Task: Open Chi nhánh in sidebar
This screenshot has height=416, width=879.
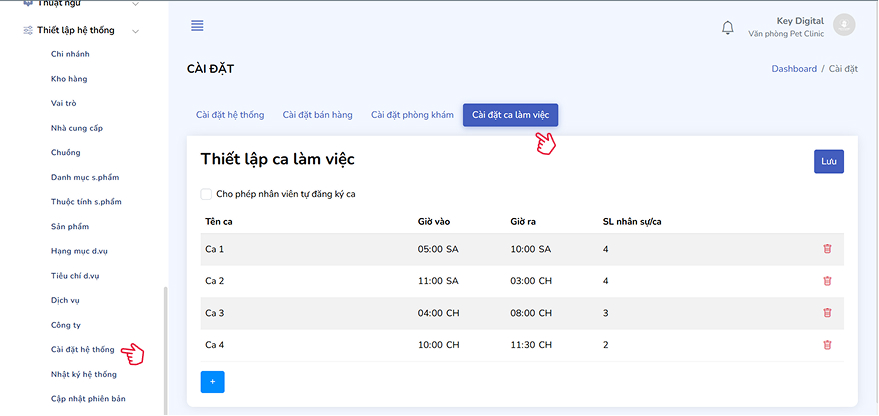Action: [x=70, y=54]
